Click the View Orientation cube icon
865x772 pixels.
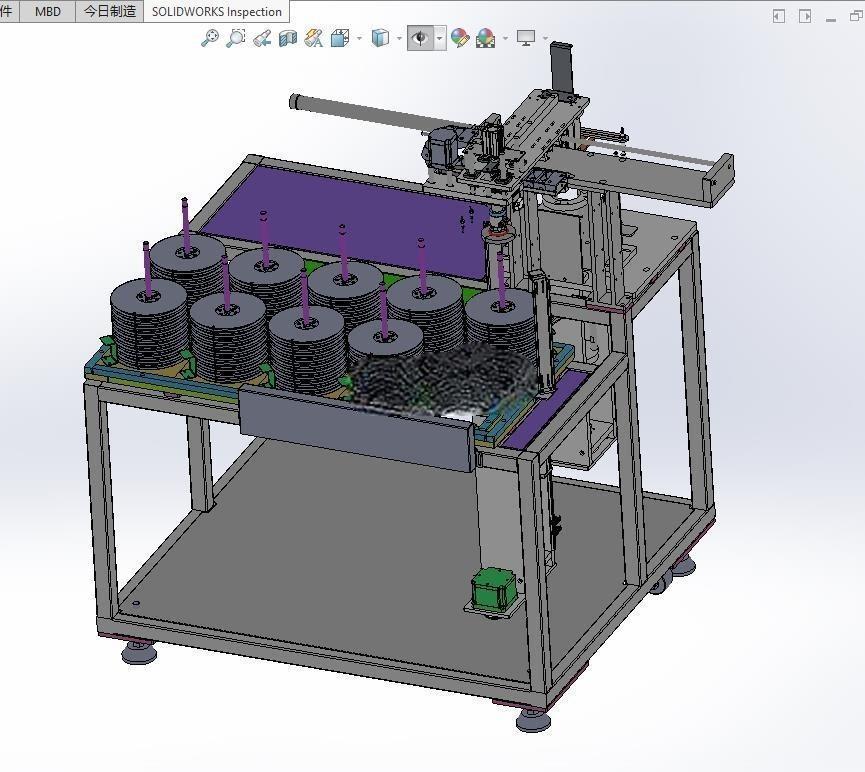pos(340,38)
